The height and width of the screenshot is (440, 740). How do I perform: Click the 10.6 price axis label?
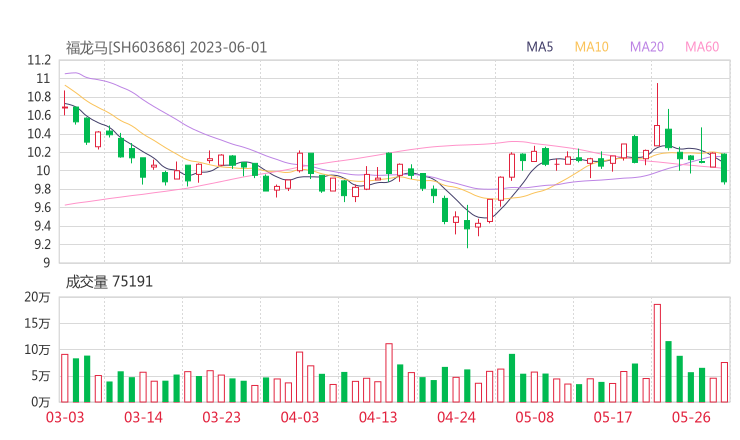click(39, 116)
